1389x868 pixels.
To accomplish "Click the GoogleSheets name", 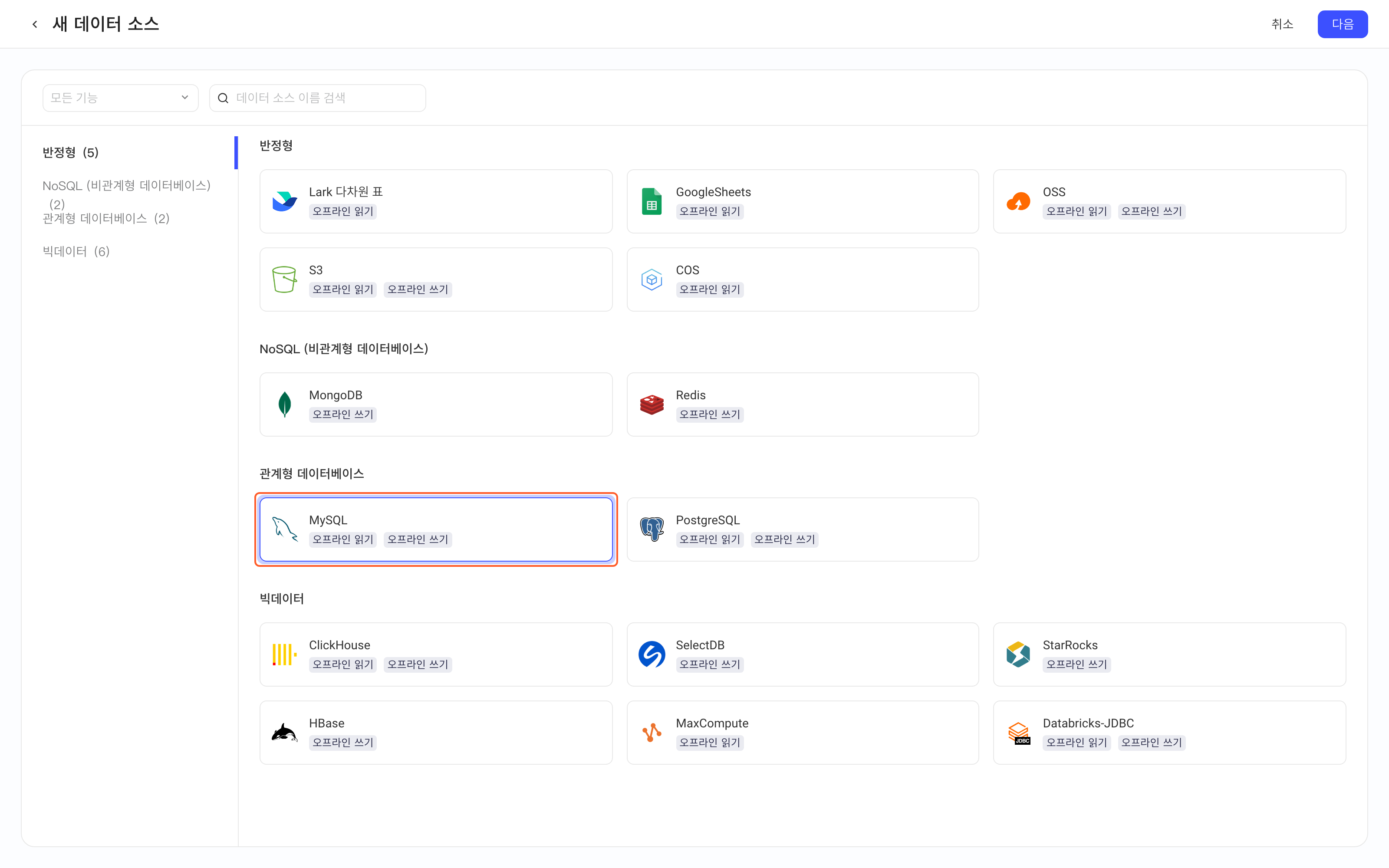I will tap(713, 192).
